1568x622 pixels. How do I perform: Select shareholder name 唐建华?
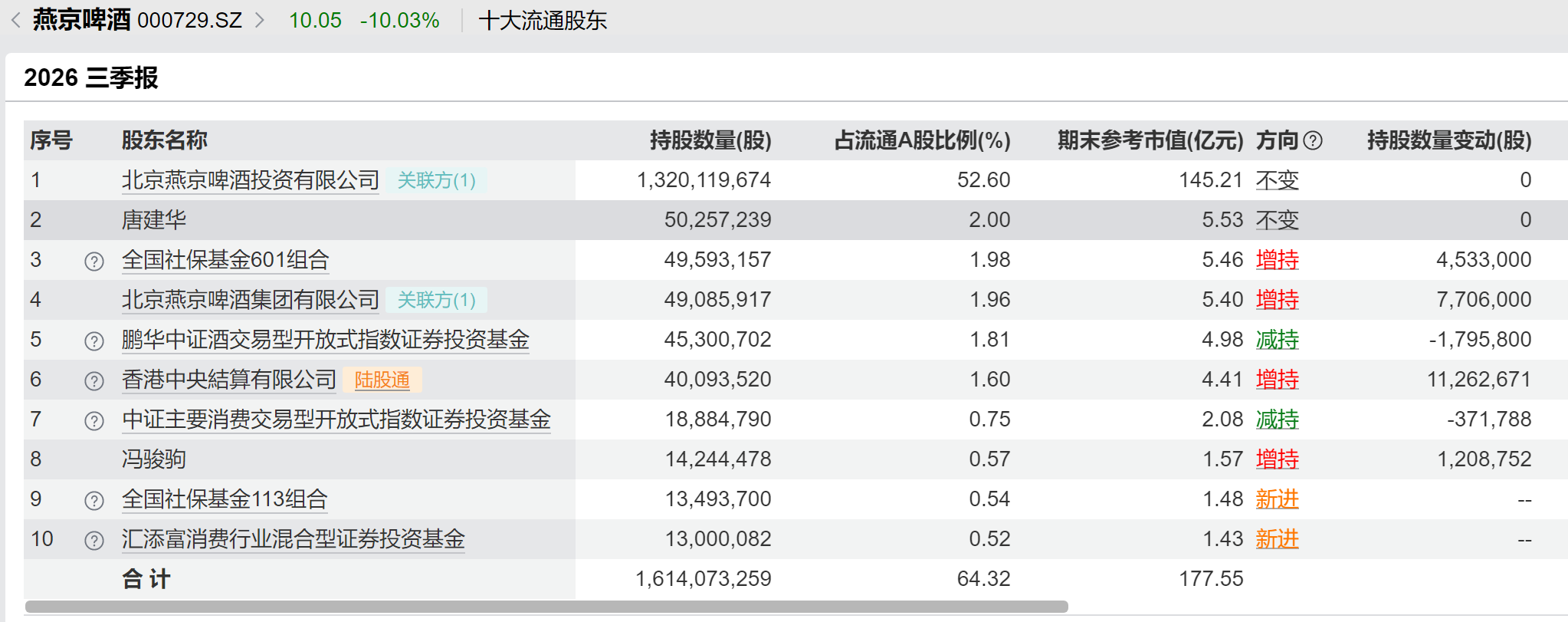[x=154, y=220]
